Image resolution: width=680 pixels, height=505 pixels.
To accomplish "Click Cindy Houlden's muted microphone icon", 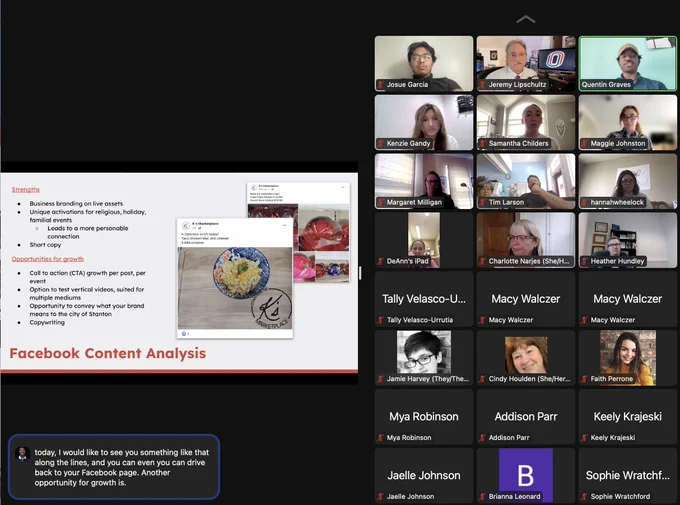I will [482, 379].
